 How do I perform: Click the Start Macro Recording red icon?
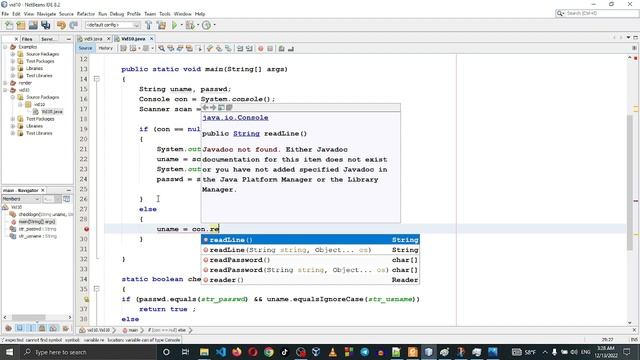pos(261,49)
